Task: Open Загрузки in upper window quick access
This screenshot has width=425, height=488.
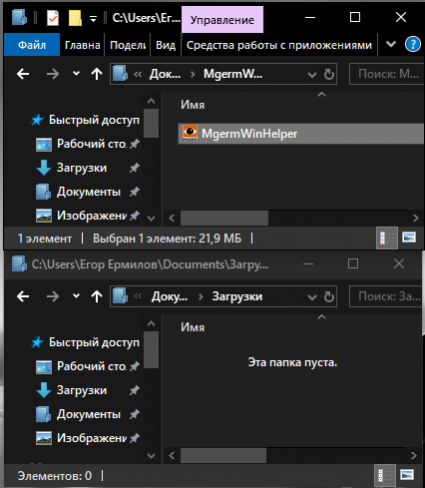Action: pyautogui.click(x=82, y=168)
